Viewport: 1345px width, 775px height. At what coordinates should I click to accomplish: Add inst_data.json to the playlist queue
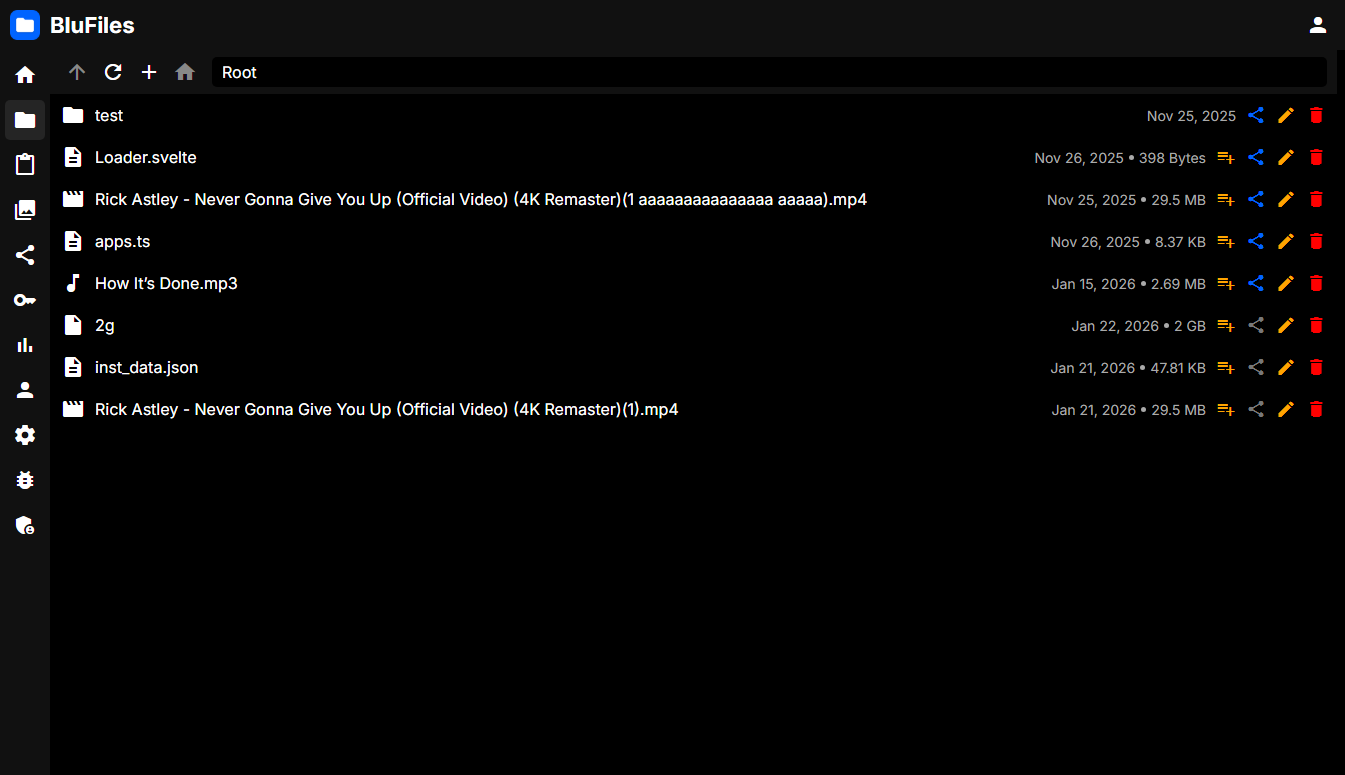click(x=1225, y=368)
